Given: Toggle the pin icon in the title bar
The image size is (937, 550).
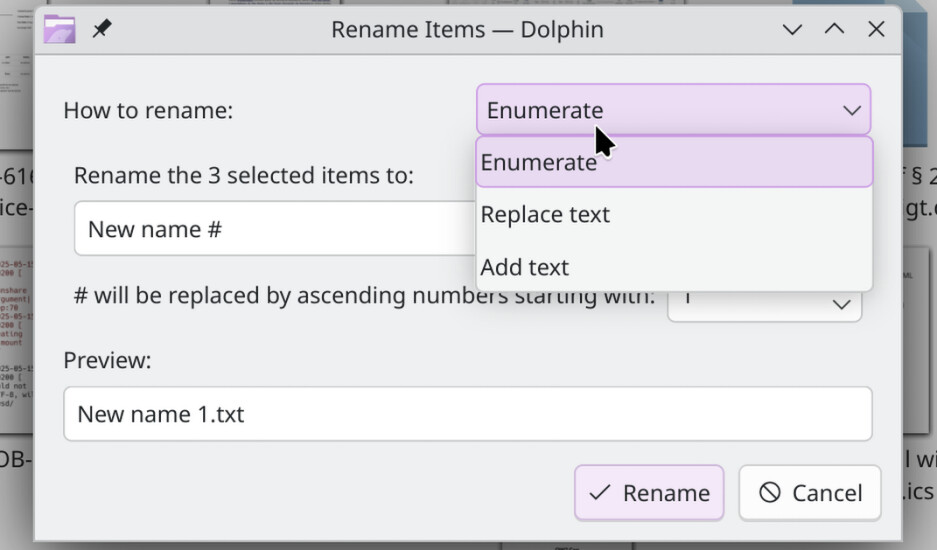Looking at the screenshot, I should [x=102, y=29].
